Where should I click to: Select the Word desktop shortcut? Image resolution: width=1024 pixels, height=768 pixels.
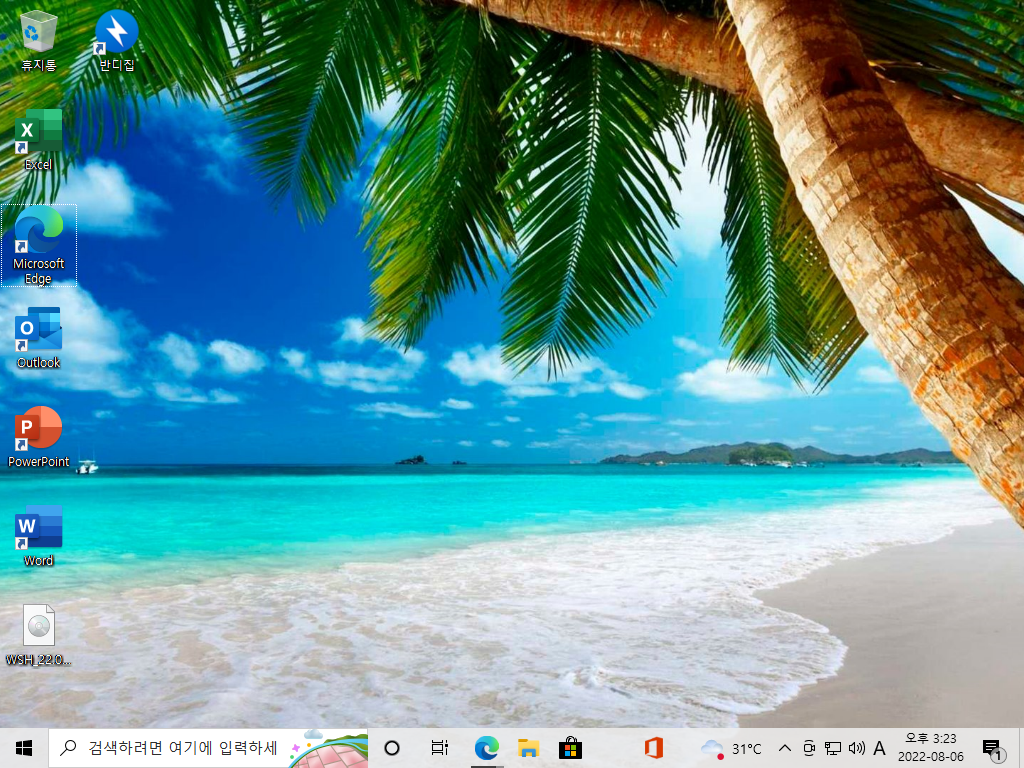(39, 536)
